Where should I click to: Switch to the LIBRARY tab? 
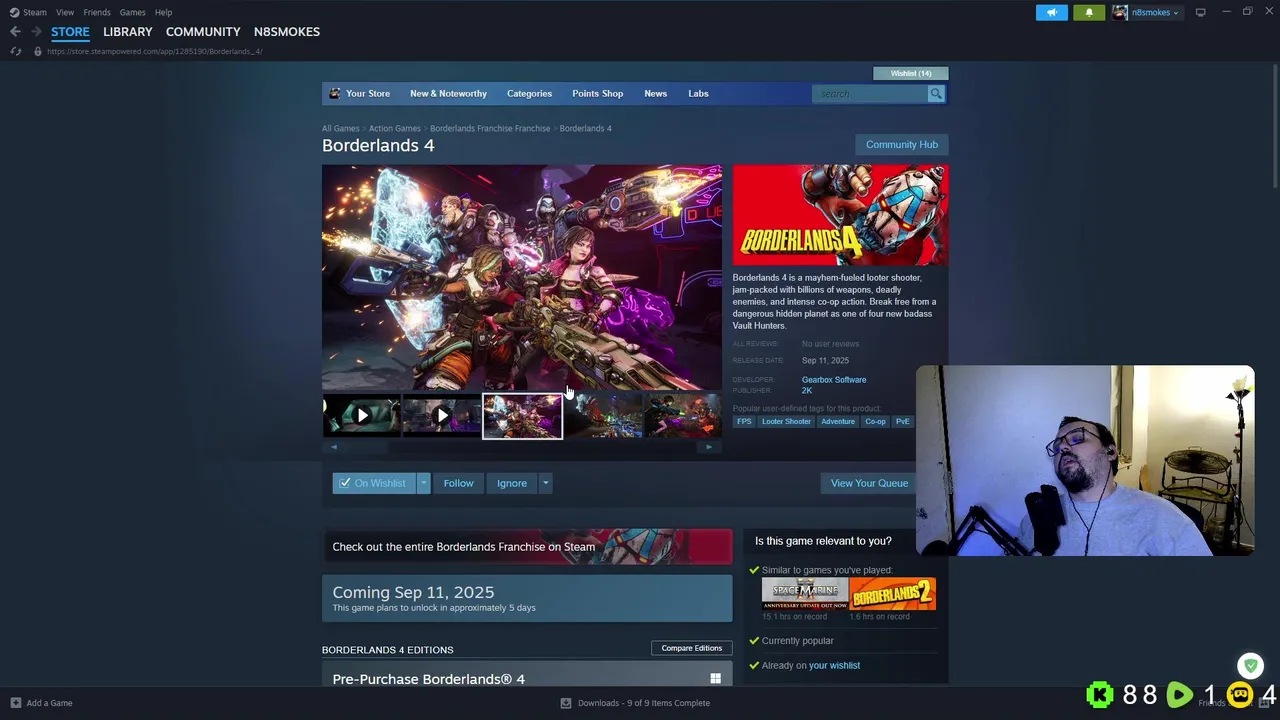point(128,32)
